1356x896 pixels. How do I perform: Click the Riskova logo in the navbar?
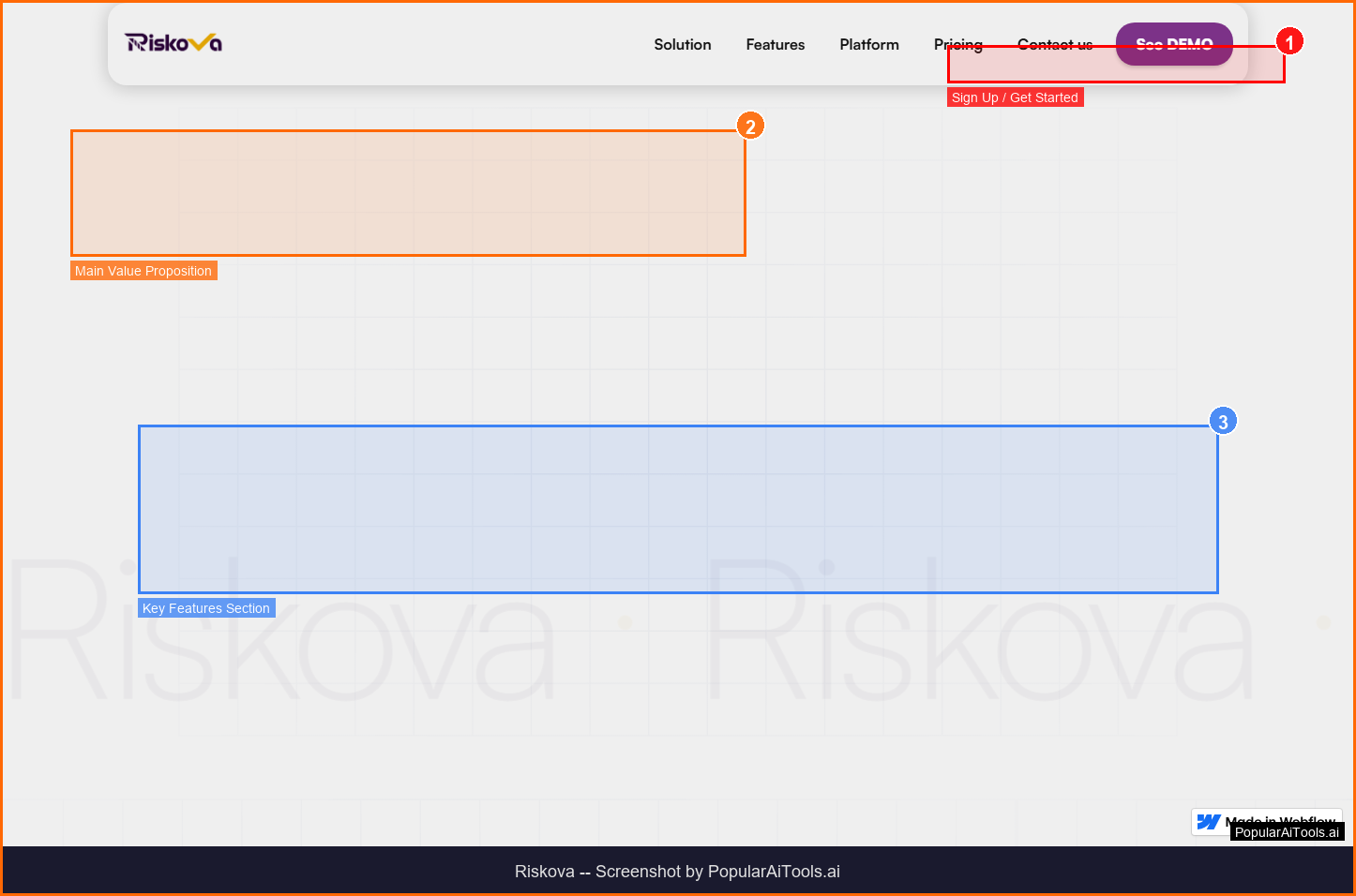(x=173, y=43)
